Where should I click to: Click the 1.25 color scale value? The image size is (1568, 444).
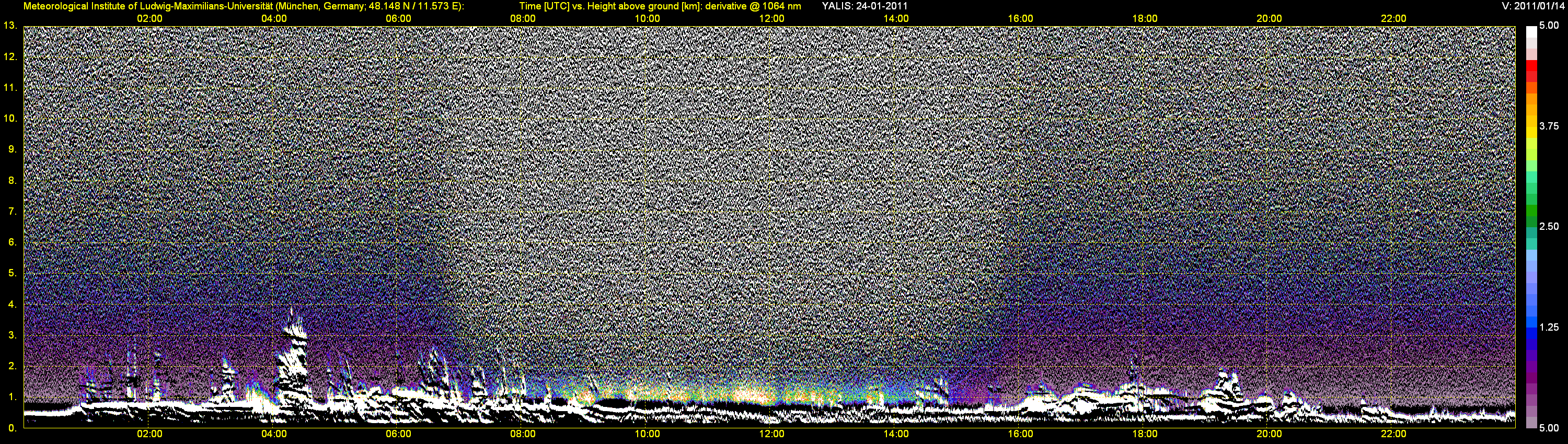[1549, 327]
